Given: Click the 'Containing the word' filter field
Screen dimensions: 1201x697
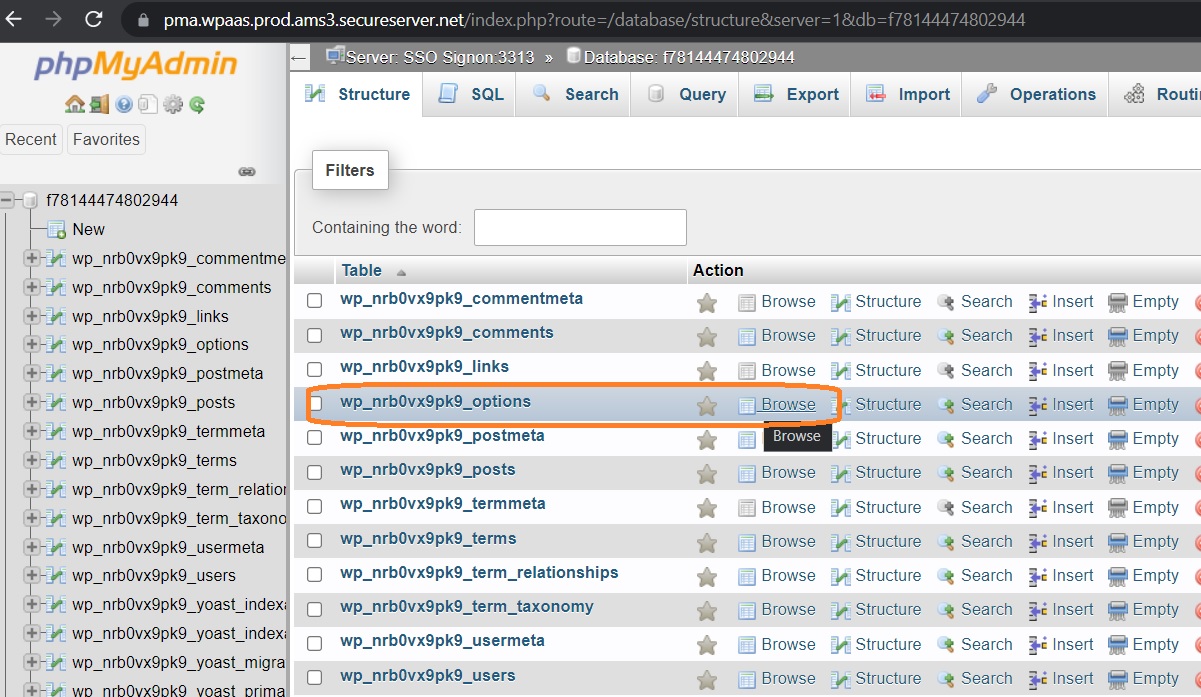Looking at the screenshot, I should tap(580, 227).
